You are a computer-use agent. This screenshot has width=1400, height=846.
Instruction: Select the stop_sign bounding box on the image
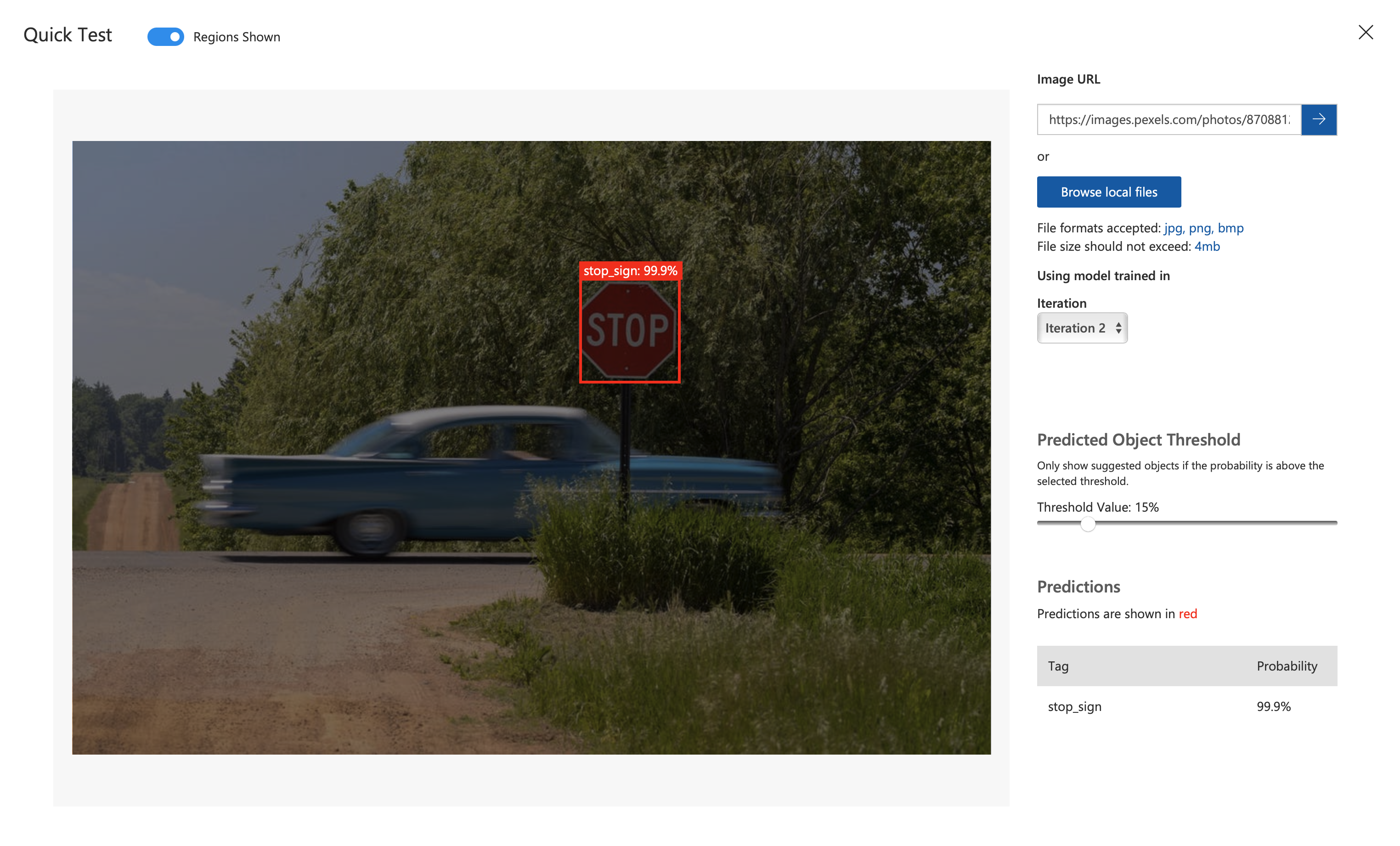coord(630,331)
